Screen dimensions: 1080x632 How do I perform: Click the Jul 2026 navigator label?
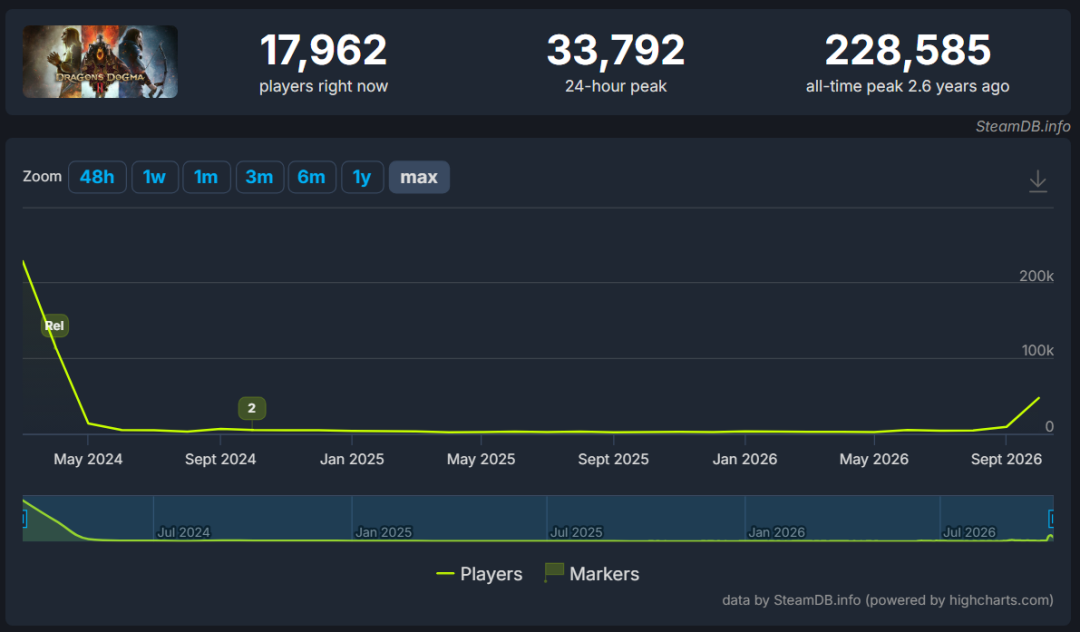click(x=969, y=532)
